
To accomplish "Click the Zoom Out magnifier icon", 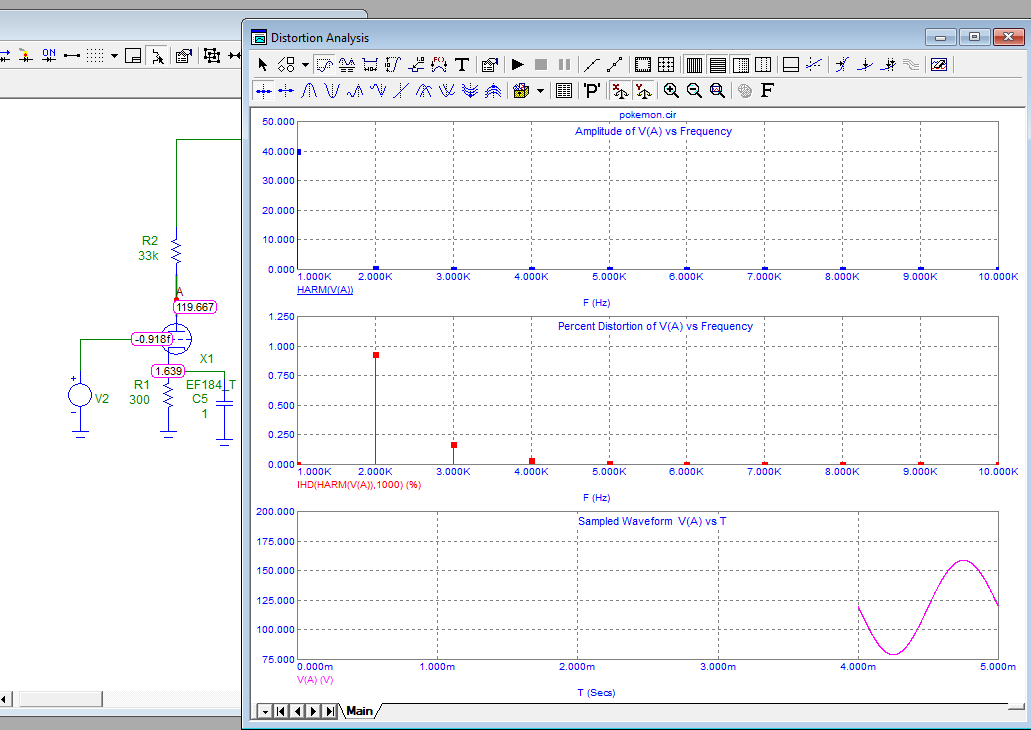I will tap(694, 91).
